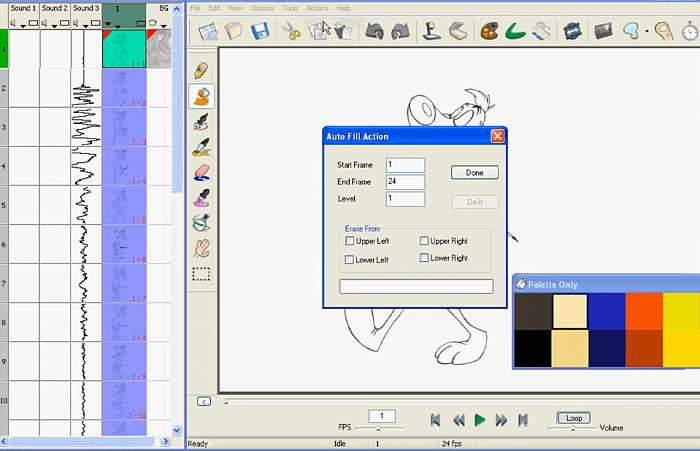Click the stopwatch timing icon
The height and width of the screenshot is (451, 700).
(x=690, y=32)
